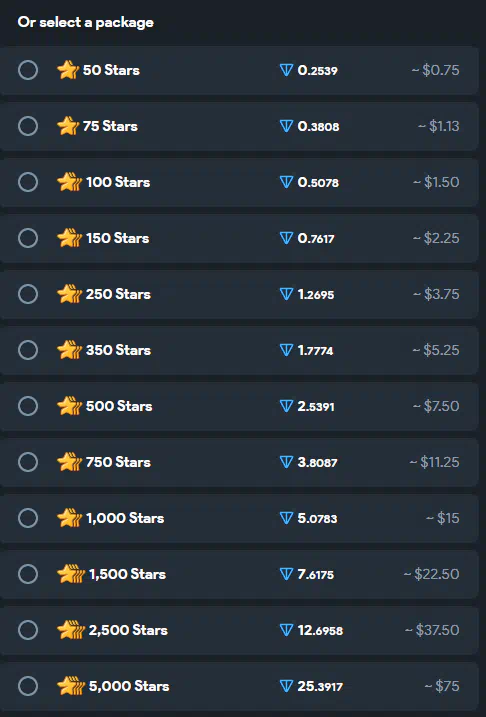Select the 5,000 Stars radio option
The width and height of the screenshot is (486, 717).
[x=28, y=686]
